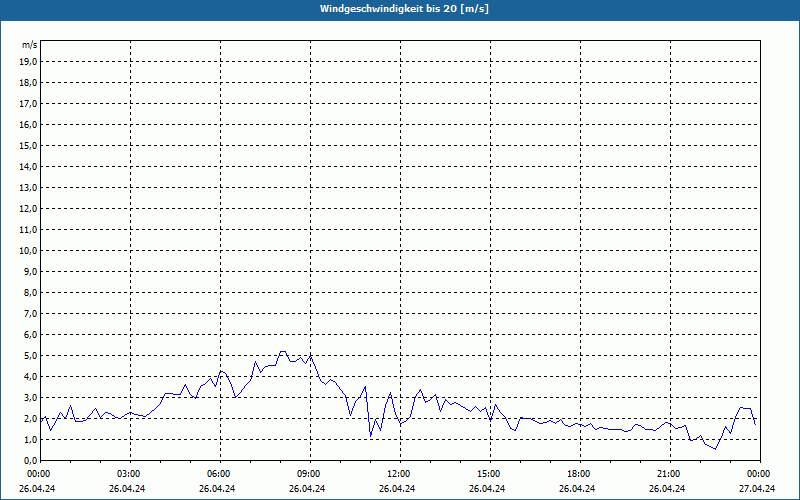Click the '18:00' time label

pyautogui.click(x=580, y=474)
